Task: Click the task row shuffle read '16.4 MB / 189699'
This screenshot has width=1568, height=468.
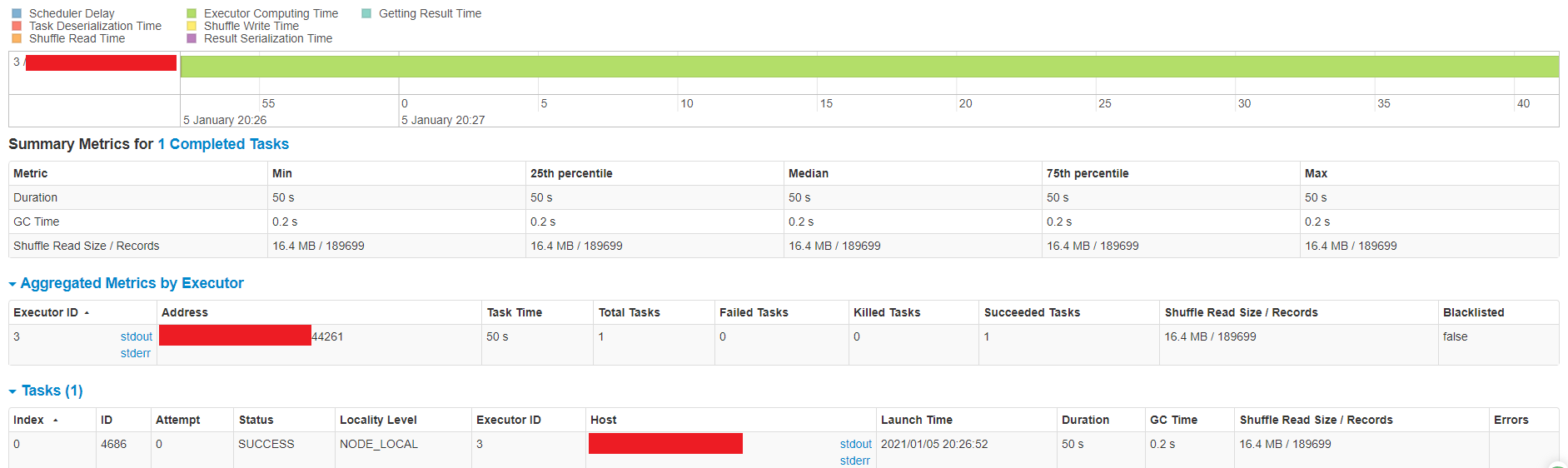Action: click(x=1285, y=444)
